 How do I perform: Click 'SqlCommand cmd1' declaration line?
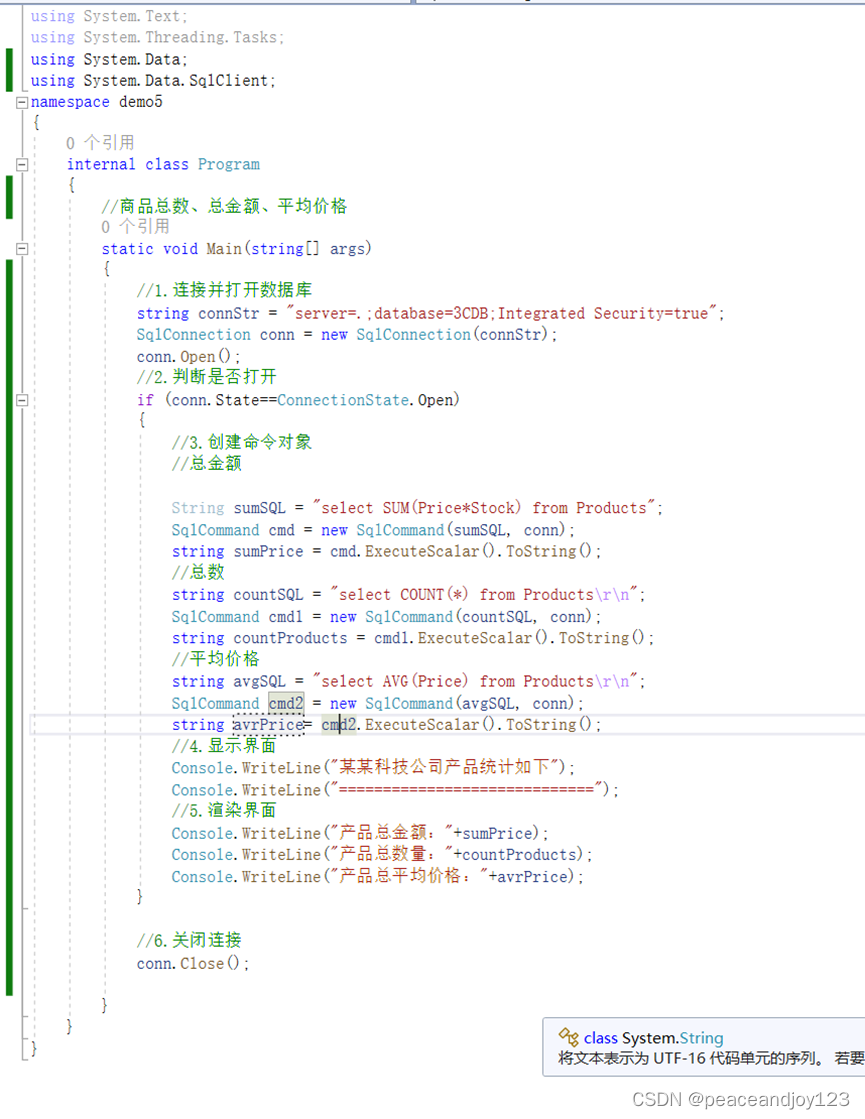pos(386,617)
